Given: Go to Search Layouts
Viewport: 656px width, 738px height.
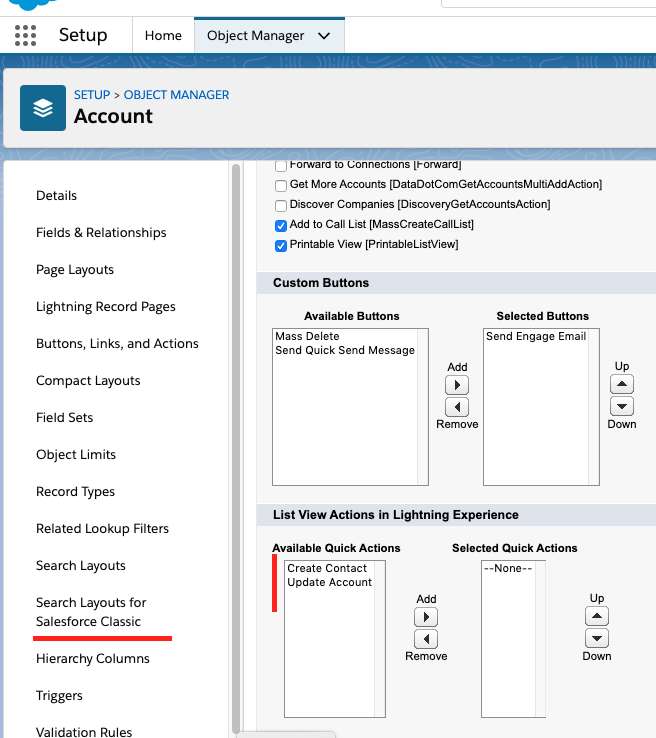Looking at the screenshot, I should coord(80,565).
